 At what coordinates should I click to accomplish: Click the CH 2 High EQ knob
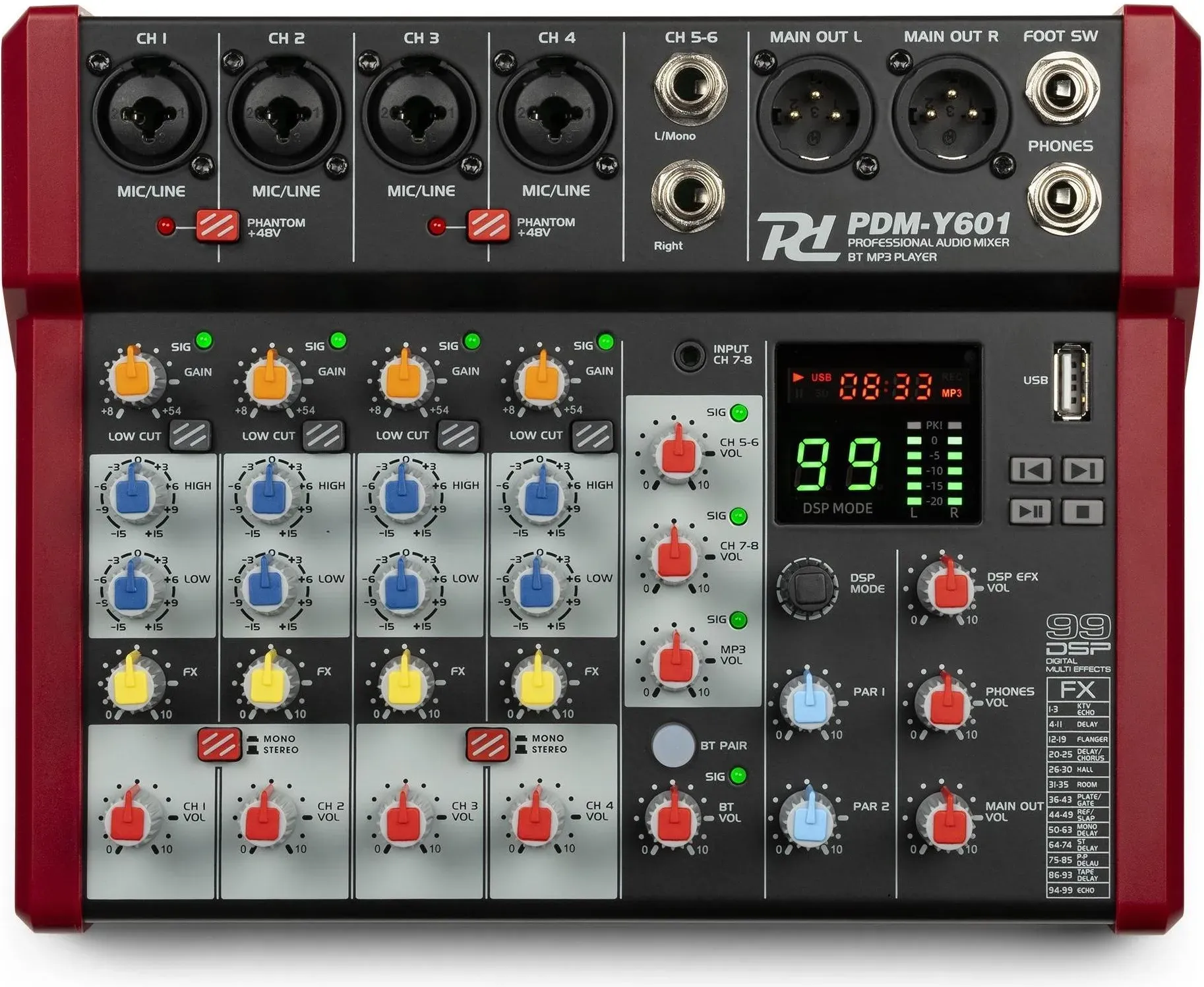tap(269, 496)
